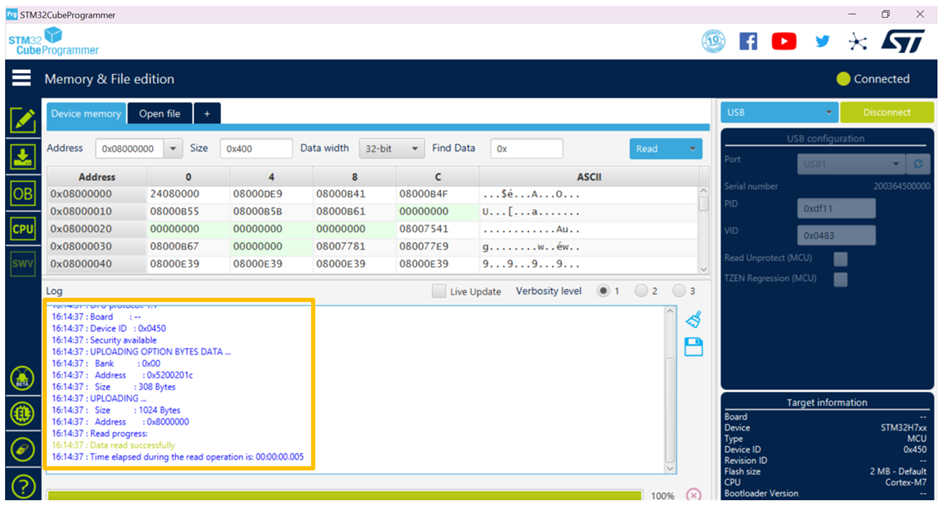This screenshot has height=507, width=940.
Task: Click log line Data read successfully
Action: click(x=113, y=445)
